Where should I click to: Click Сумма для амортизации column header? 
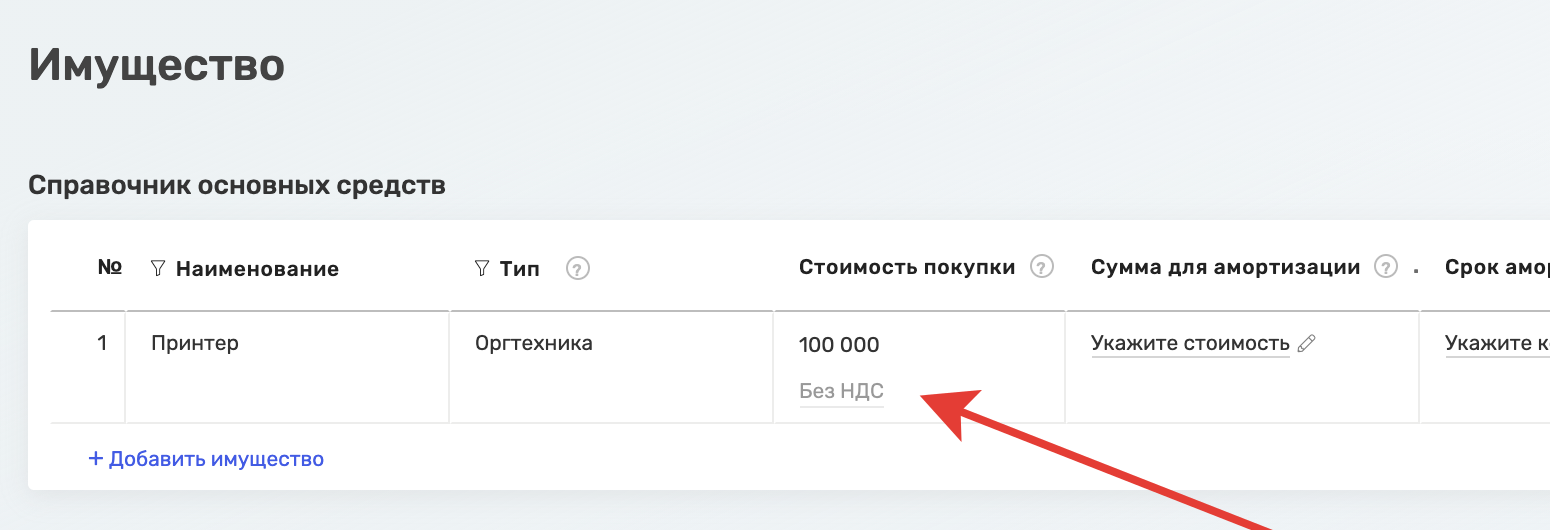coord(1225,267)
